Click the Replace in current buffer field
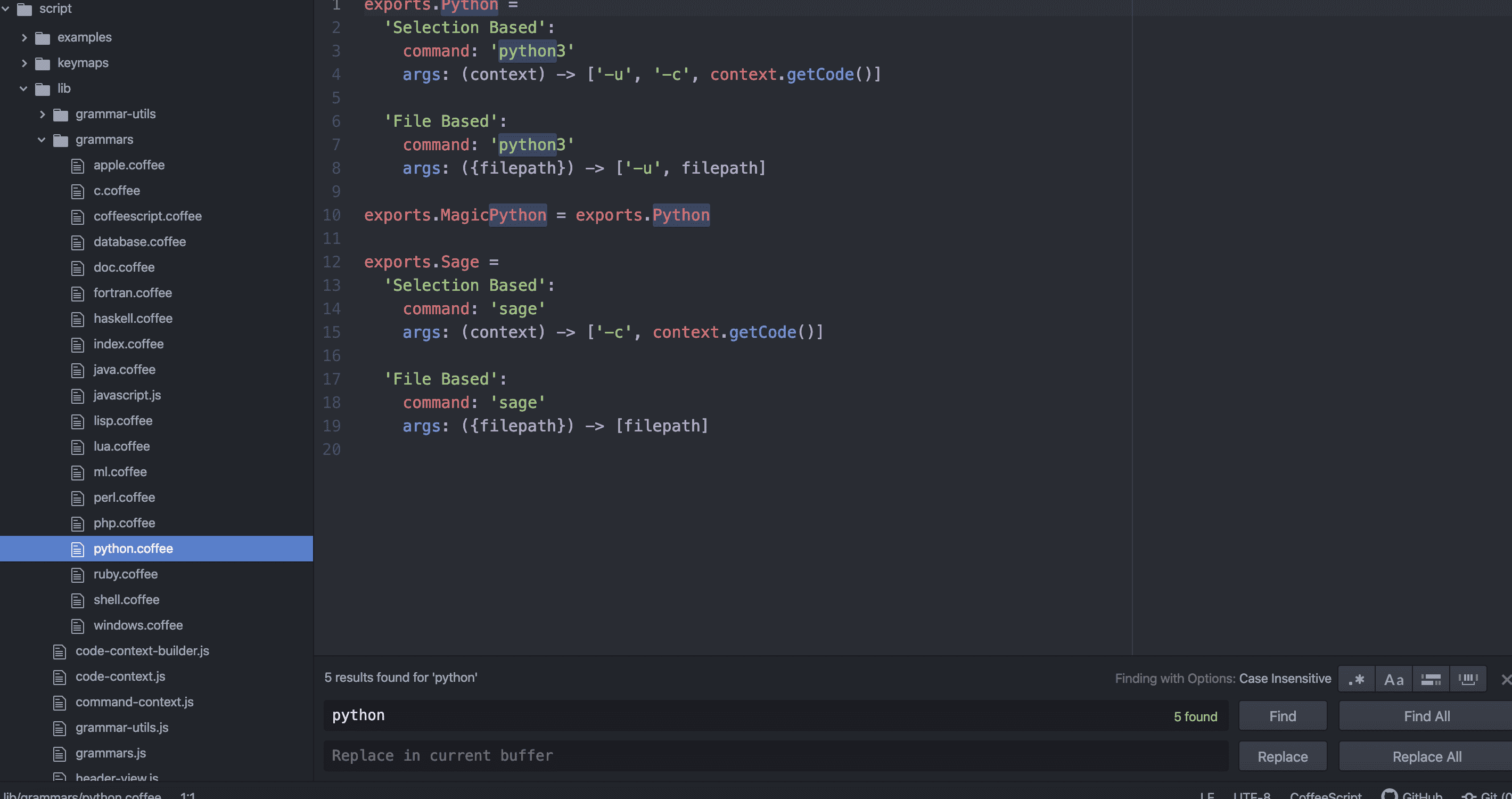 (x=775, y=755)
